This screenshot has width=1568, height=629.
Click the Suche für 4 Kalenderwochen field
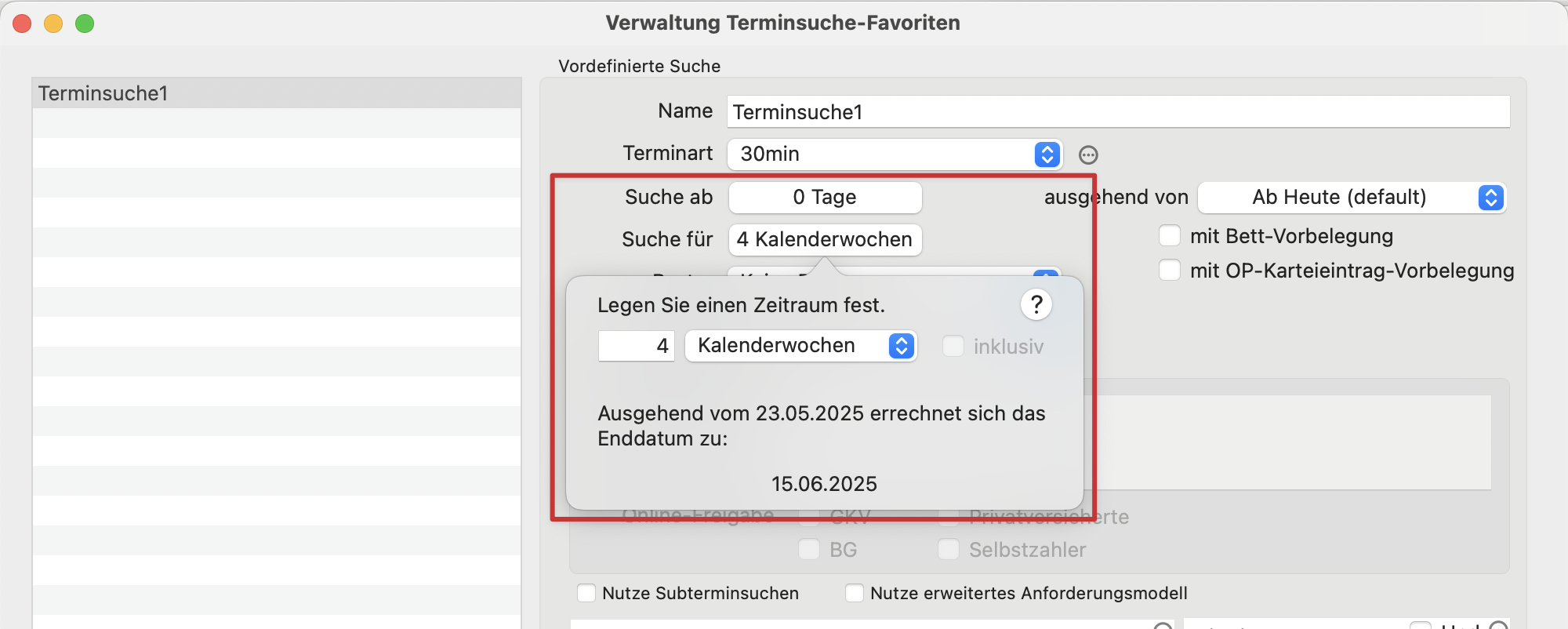(825, 239)
